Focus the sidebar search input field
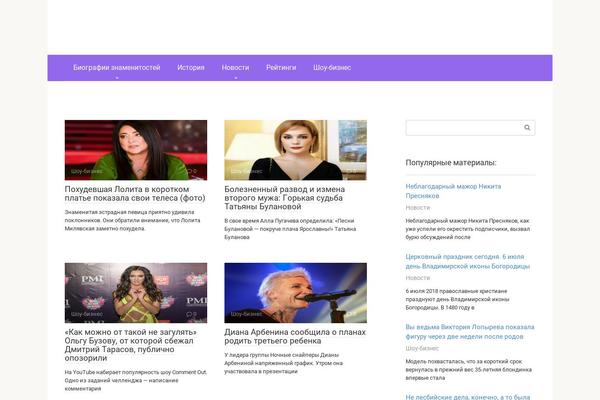The image size is (600, 400). [470, 128]
